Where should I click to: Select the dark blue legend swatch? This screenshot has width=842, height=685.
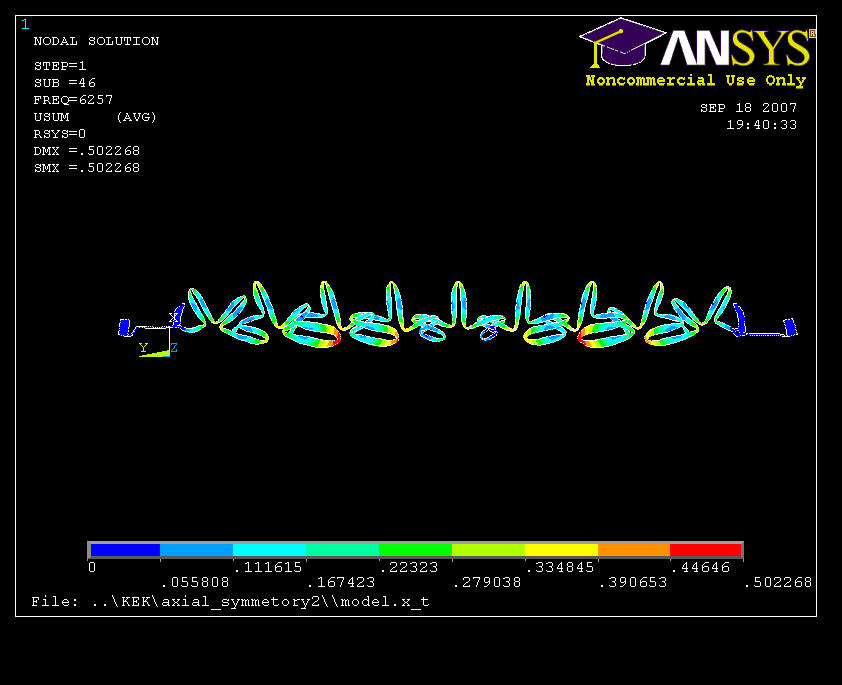pyautogui.click(x=125, y=550)
